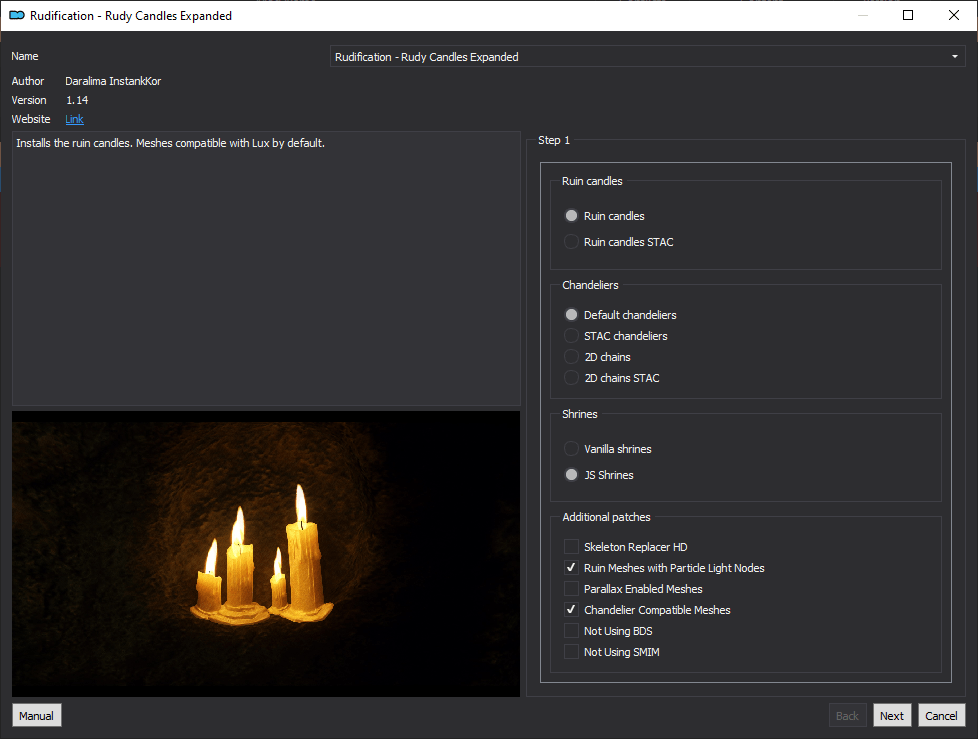Click the Shrines group heading

[579, 414]
